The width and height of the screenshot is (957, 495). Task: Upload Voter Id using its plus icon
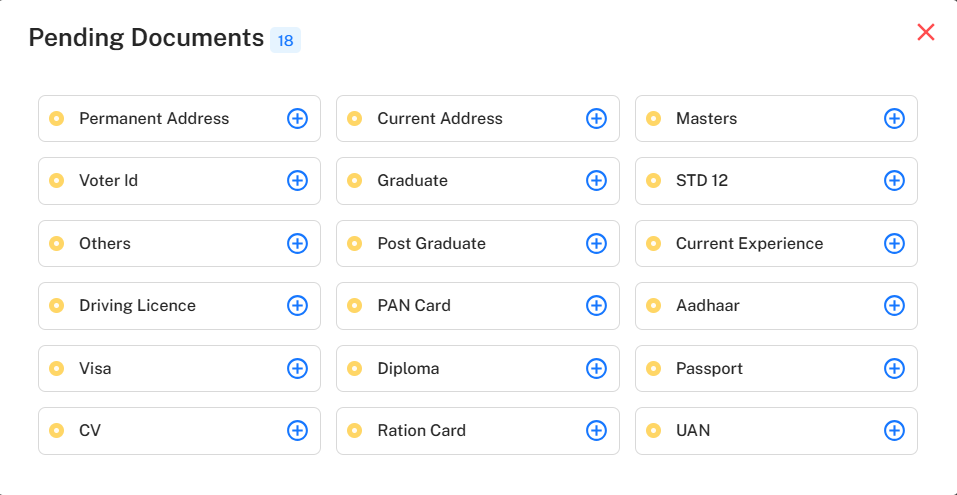[x=297, y=181]
